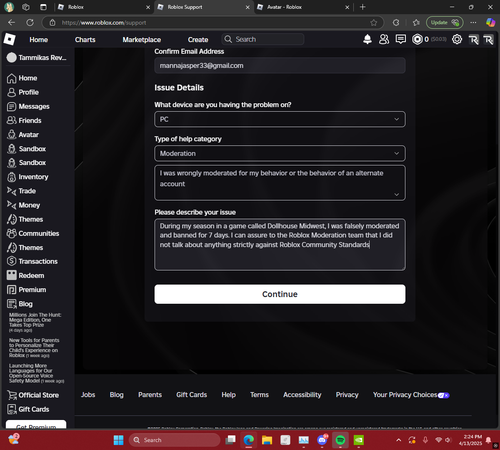Image resolution: width=500 pixels, height=450 pixels.
Task: Open Communities in the sidebar
Action: [x=33, y=233]
